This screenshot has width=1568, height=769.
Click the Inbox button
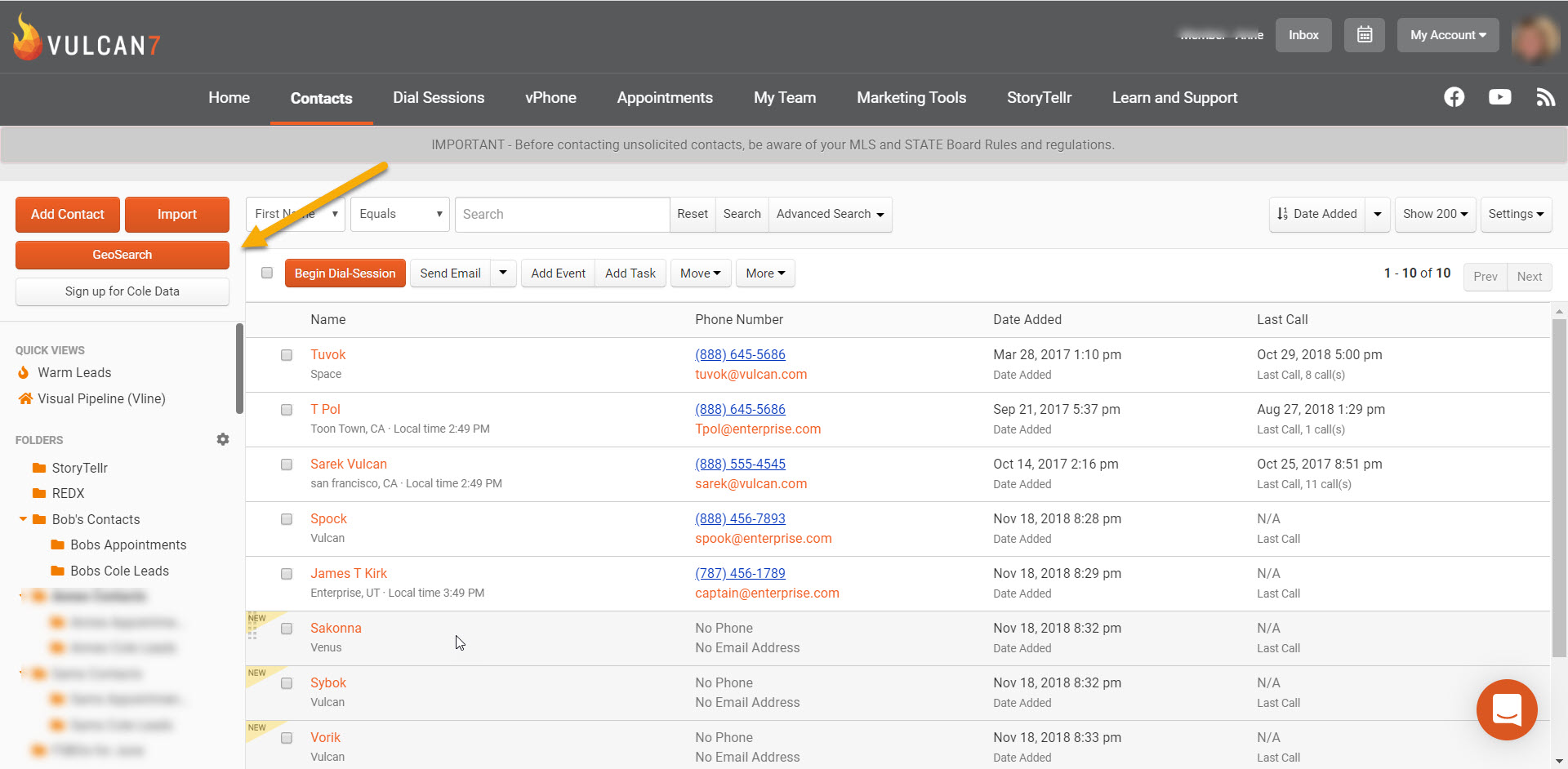point(1303,35)
